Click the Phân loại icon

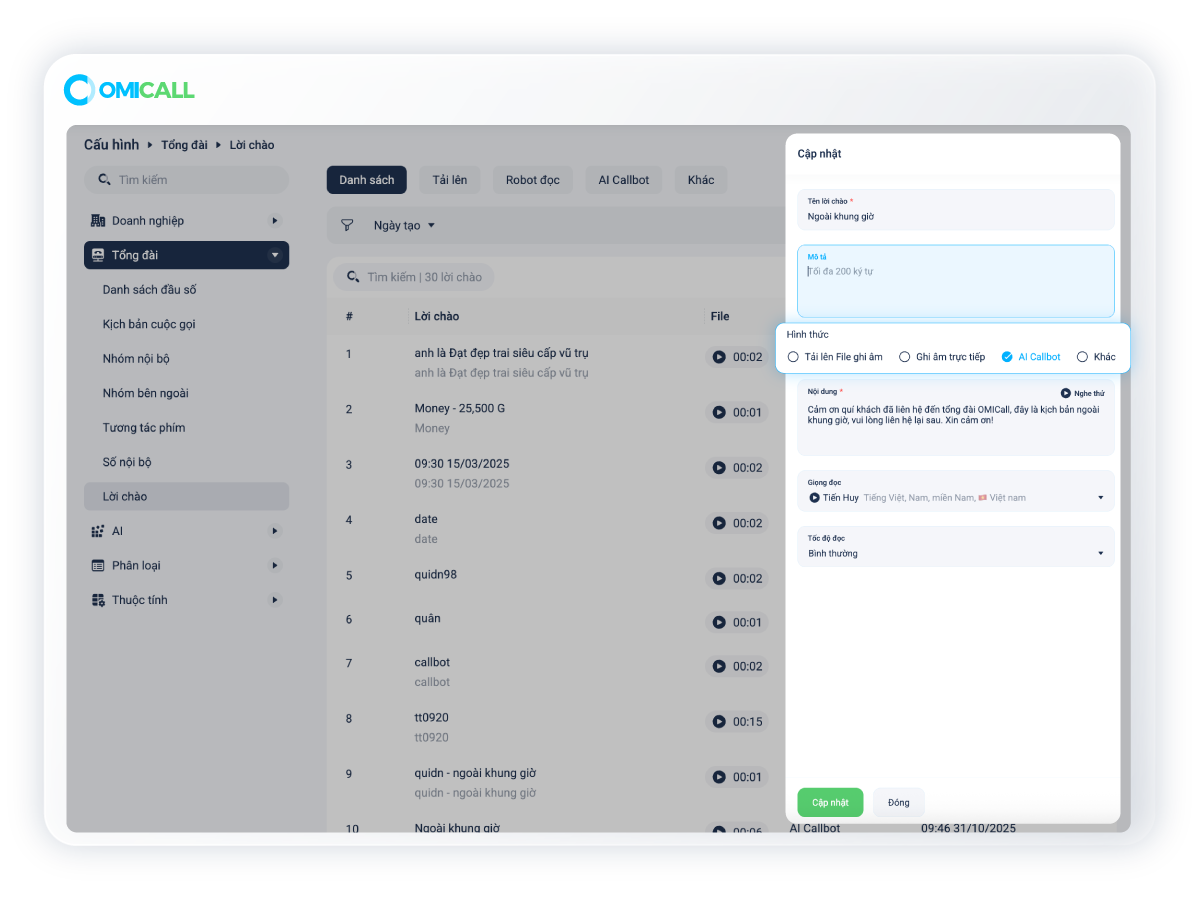(x=98, y=565)
